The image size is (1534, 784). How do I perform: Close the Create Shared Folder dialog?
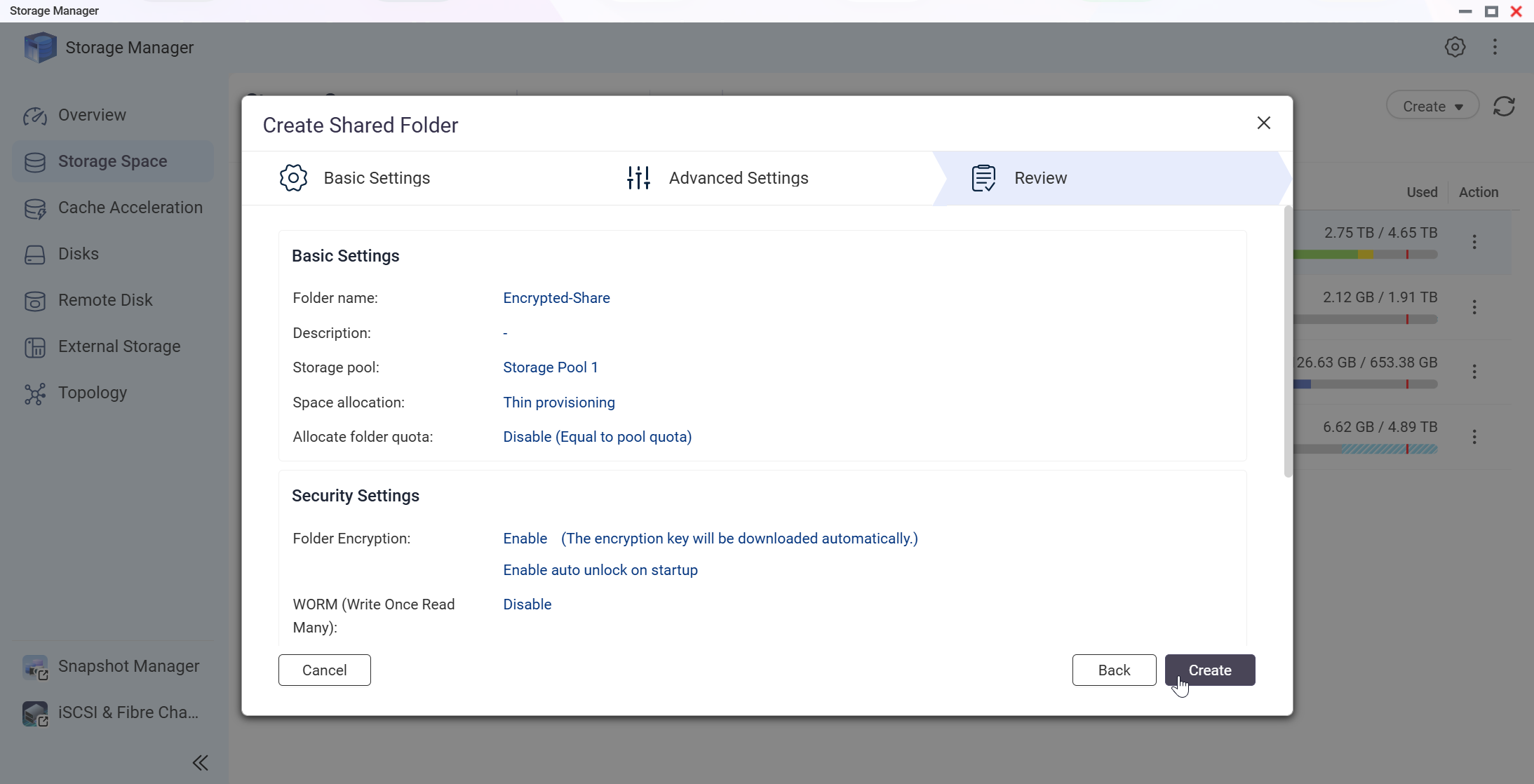[x=1264, y=123]
